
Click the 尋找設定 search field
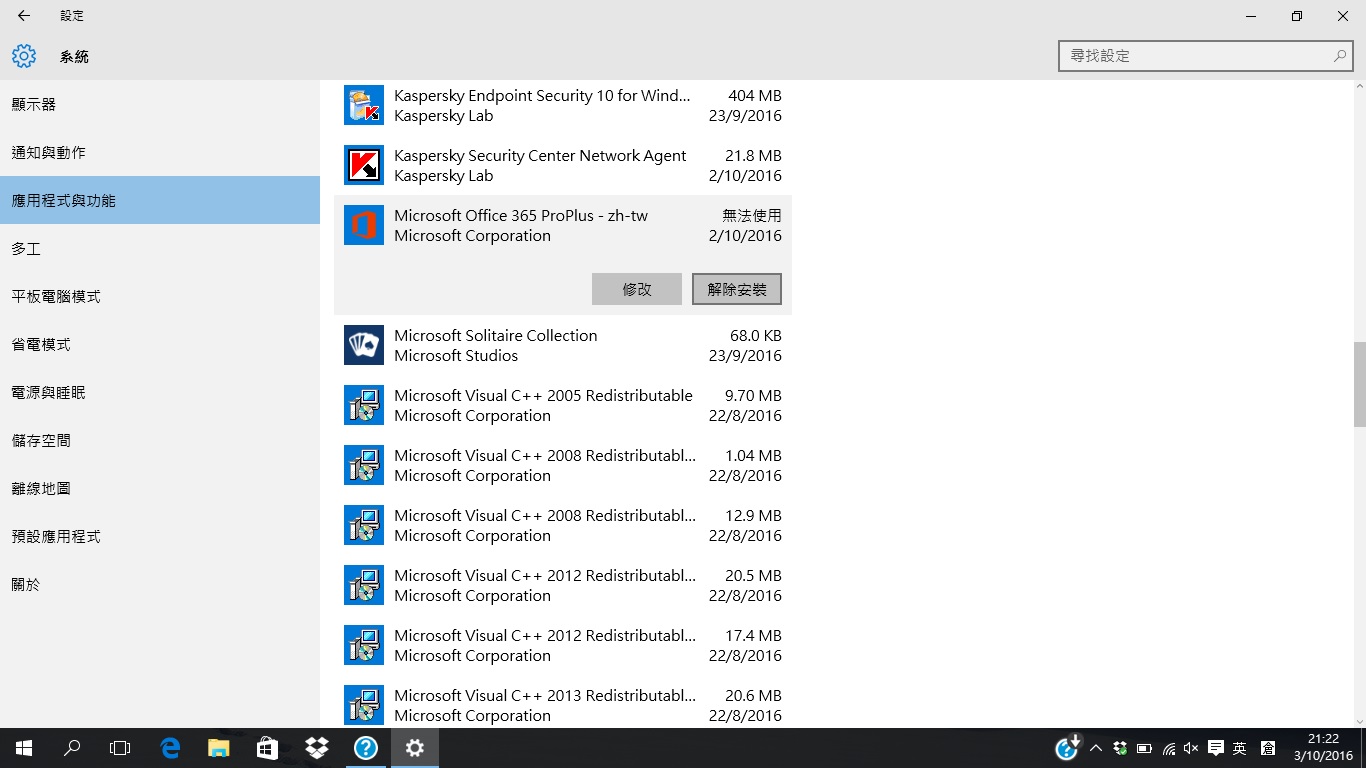1195,56
